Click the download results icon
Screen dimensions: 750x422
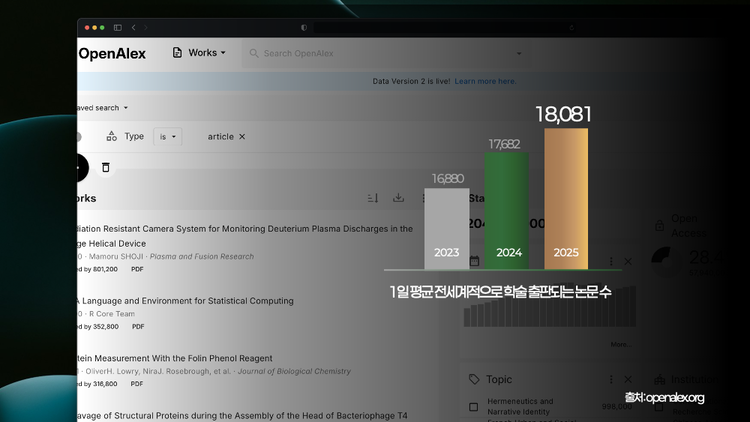click(x=398, y=198)
